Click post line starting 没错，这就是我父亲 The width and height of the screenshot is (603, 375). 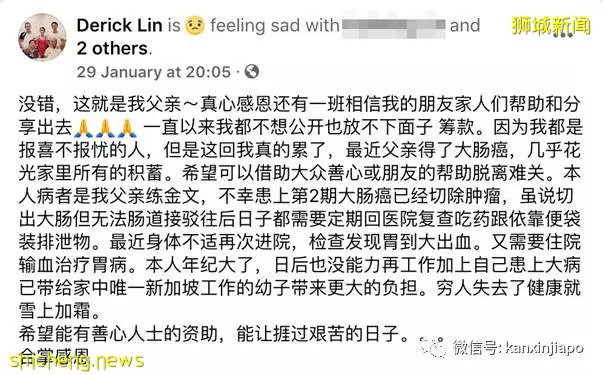coord(300,104)
